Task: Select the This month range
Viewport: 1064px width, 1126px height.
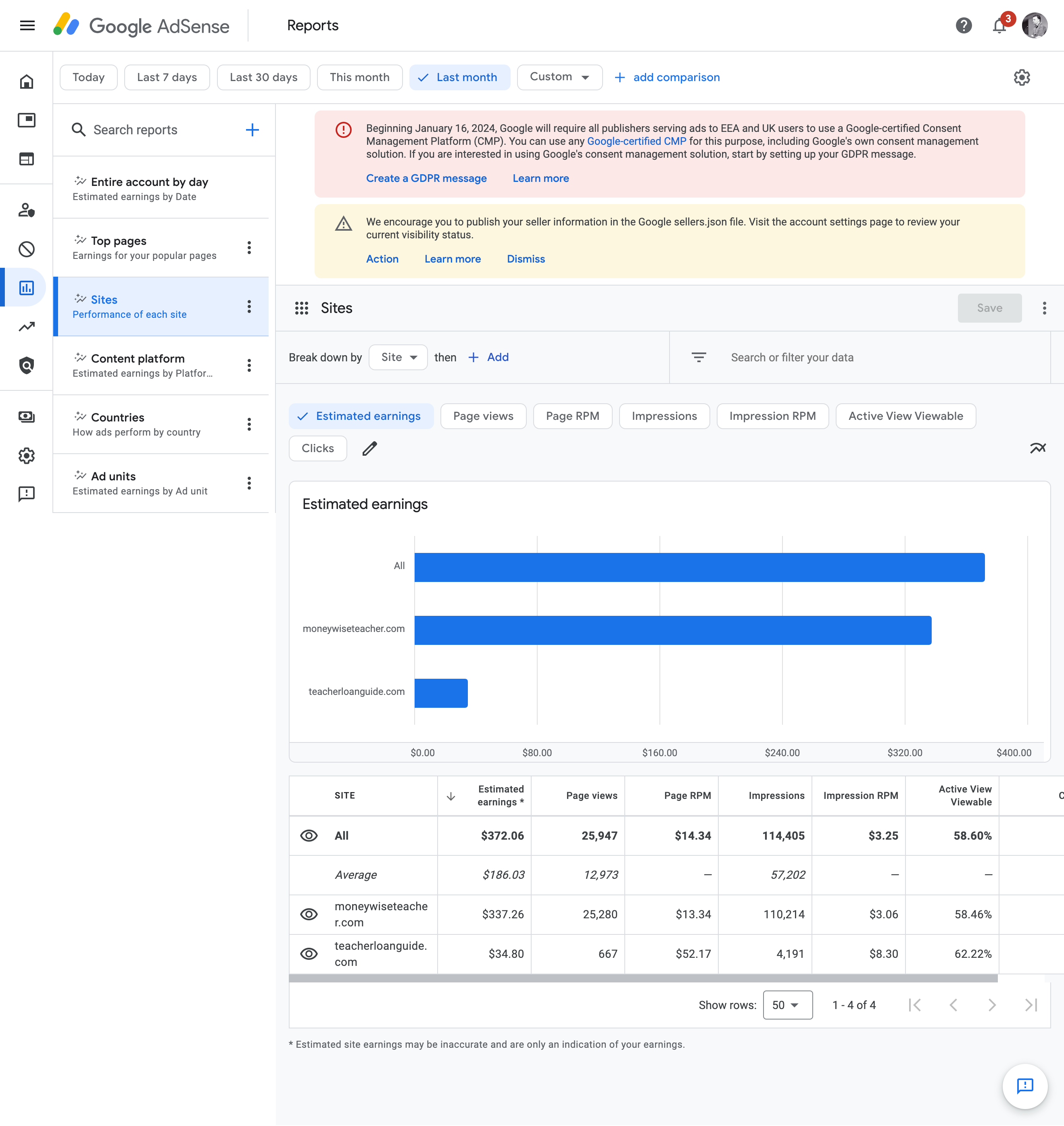Action: (x=360, y=77)
